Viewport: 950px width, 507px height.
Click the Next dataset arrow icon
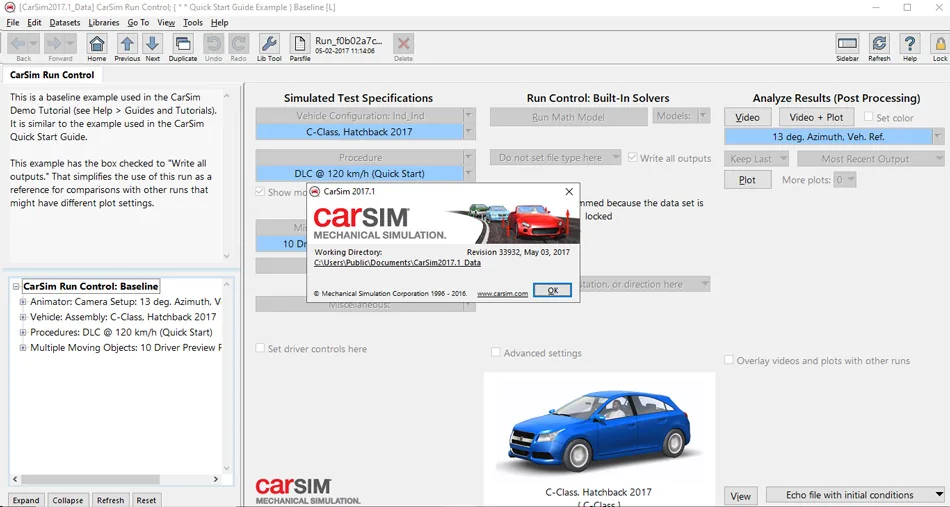tap(153, 44)
